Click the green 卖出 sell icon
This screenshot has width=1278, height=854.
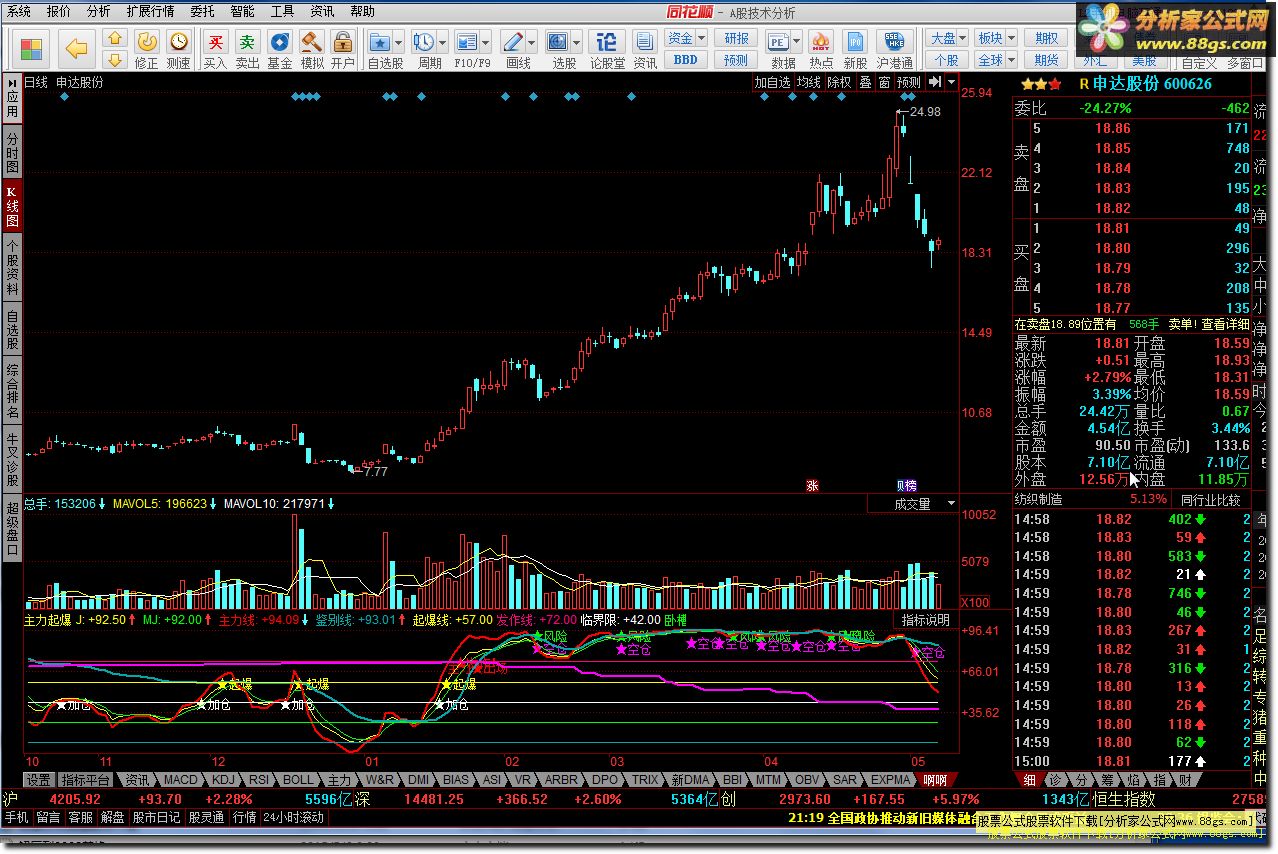(247, 50)
